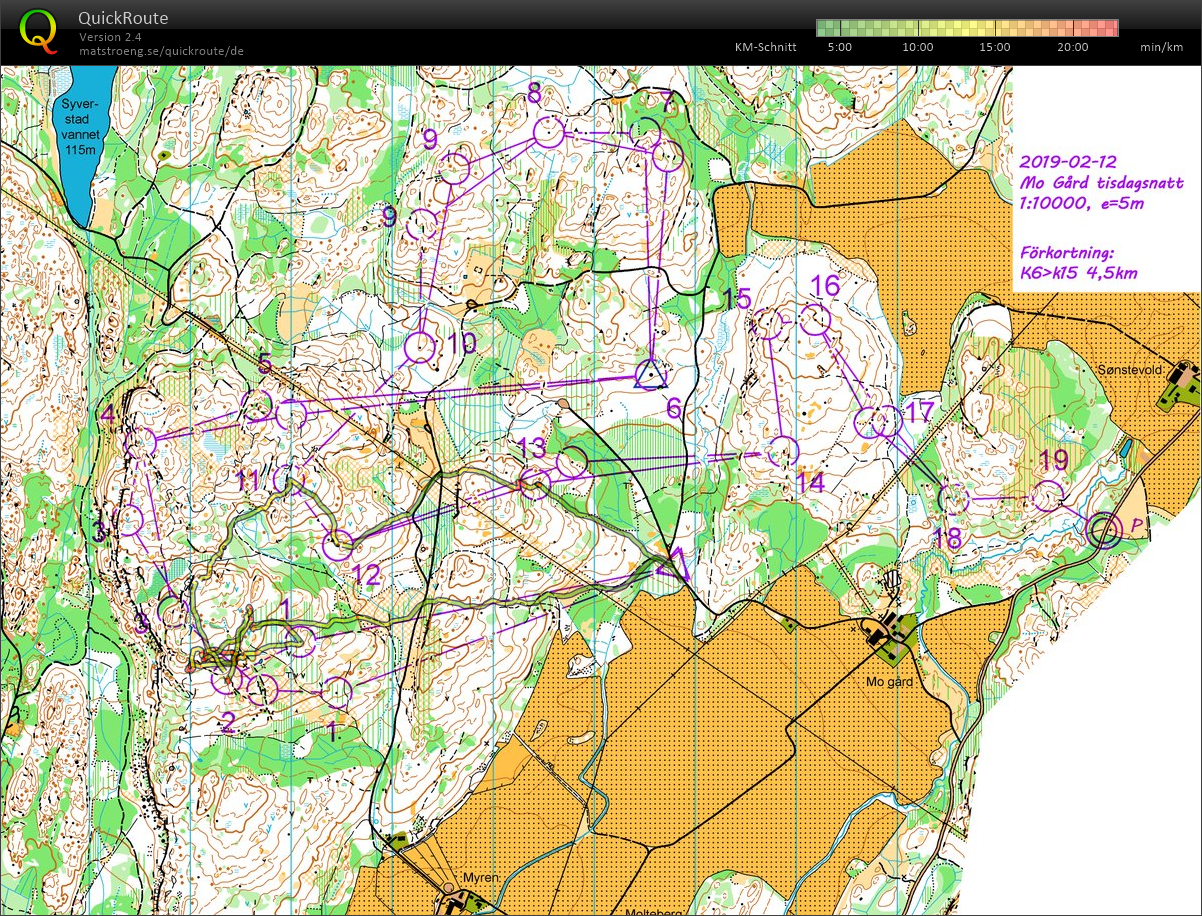Click control circle 16 on the map
Viewport: 1202px width, 916px height.
[816, 320]
